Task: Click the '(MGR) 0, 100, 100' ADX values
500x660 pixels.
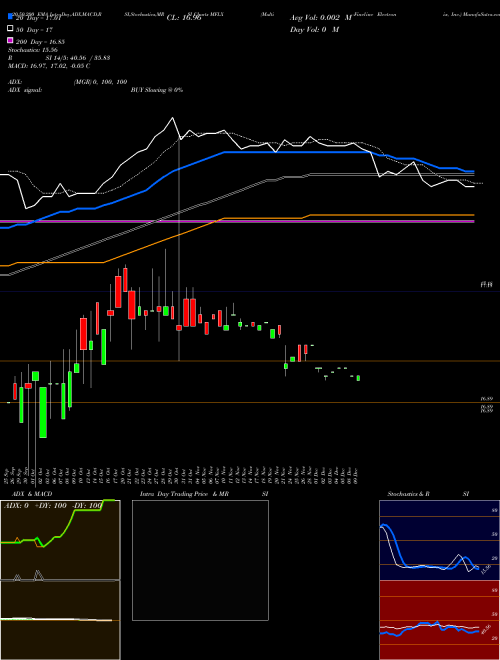Action: coord(100,82)
